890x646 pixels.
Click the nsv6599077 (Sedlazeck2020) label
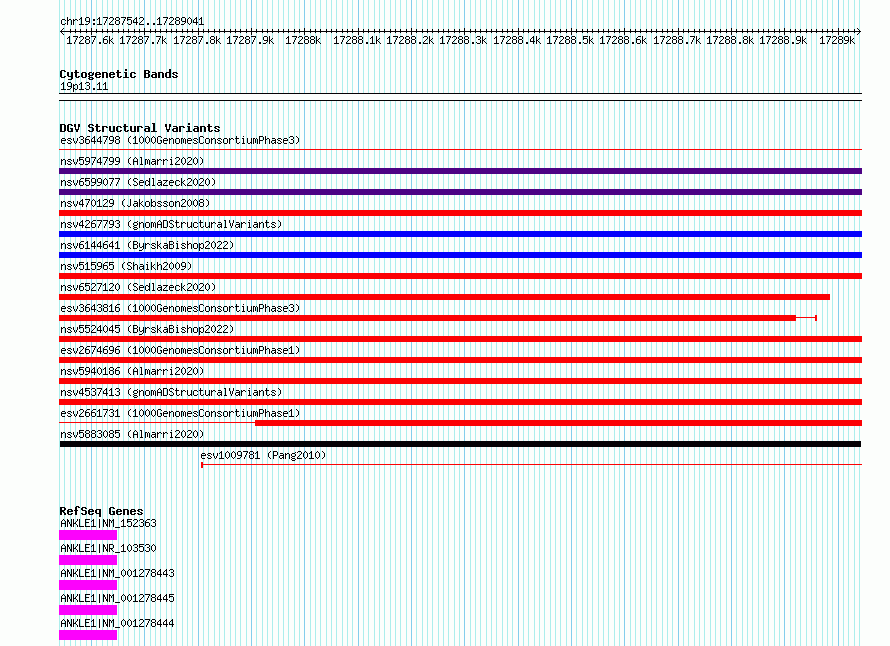point(138,182)
